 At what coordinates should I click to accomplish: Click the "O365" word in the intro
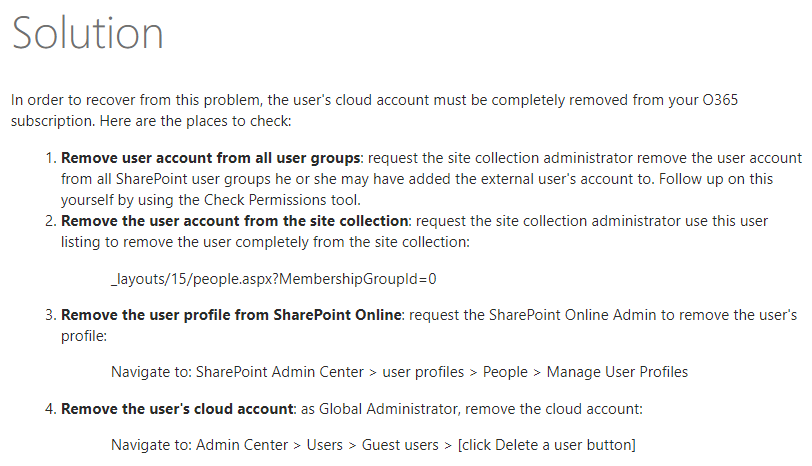tap(717, 100)
